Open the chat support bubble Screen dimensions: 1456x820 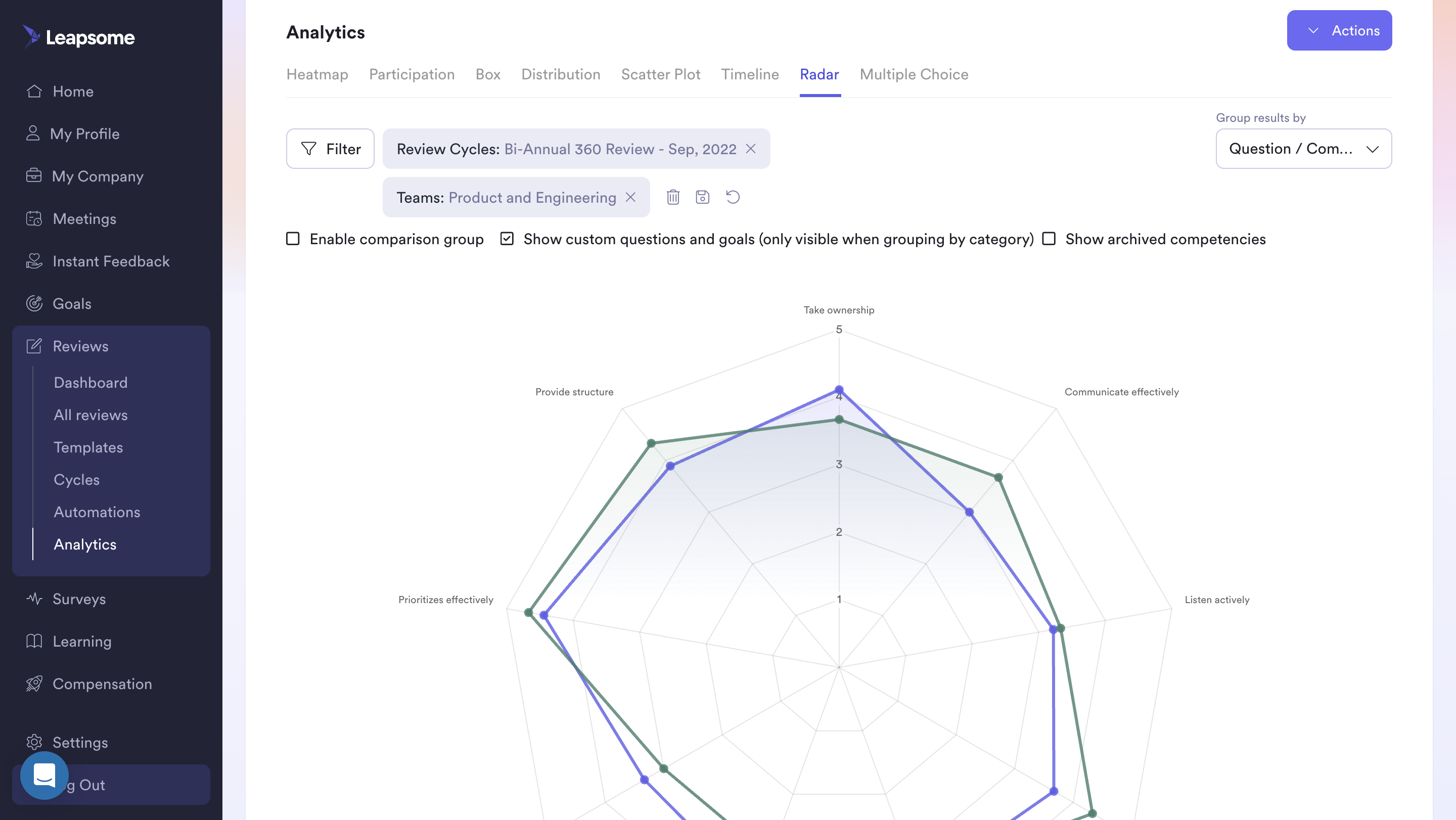44,775
